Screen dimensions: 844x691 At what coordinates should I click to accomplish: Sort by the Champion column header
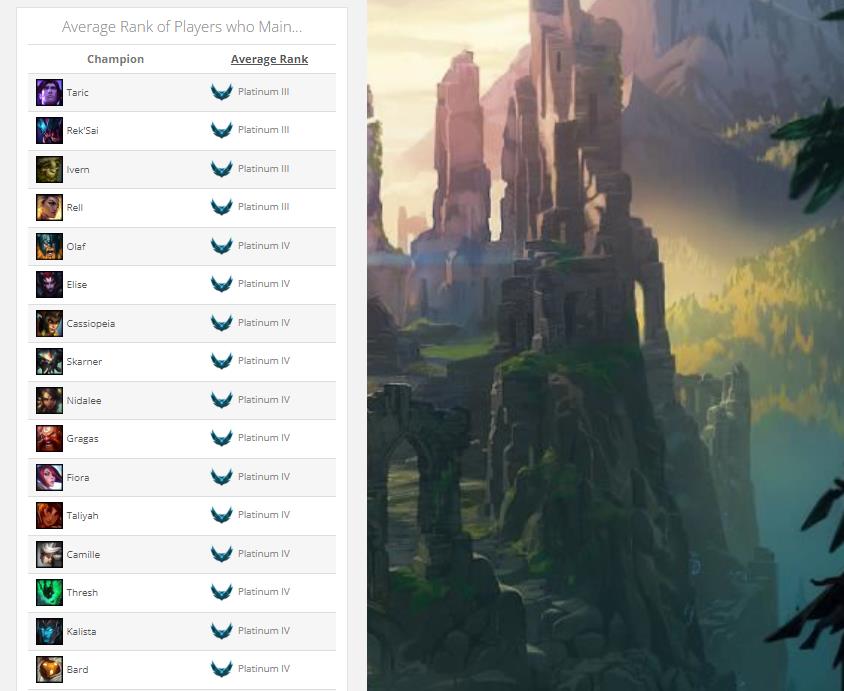pos(115,59)
